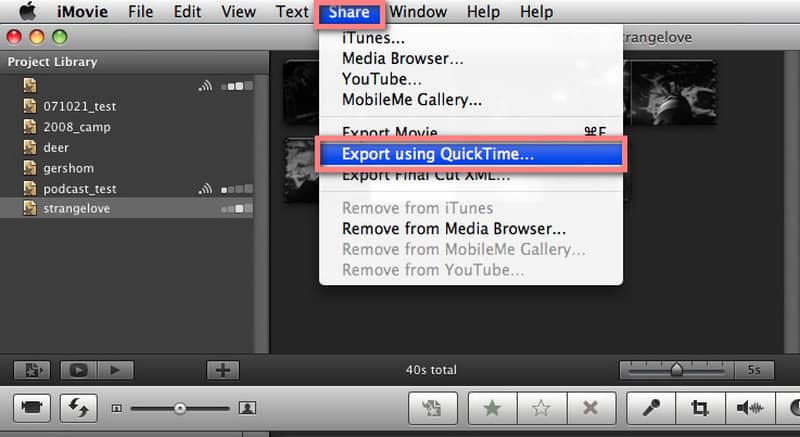Open the voiceover microphone tool
This screenshot has height=437, width=800.
point(651,408)
